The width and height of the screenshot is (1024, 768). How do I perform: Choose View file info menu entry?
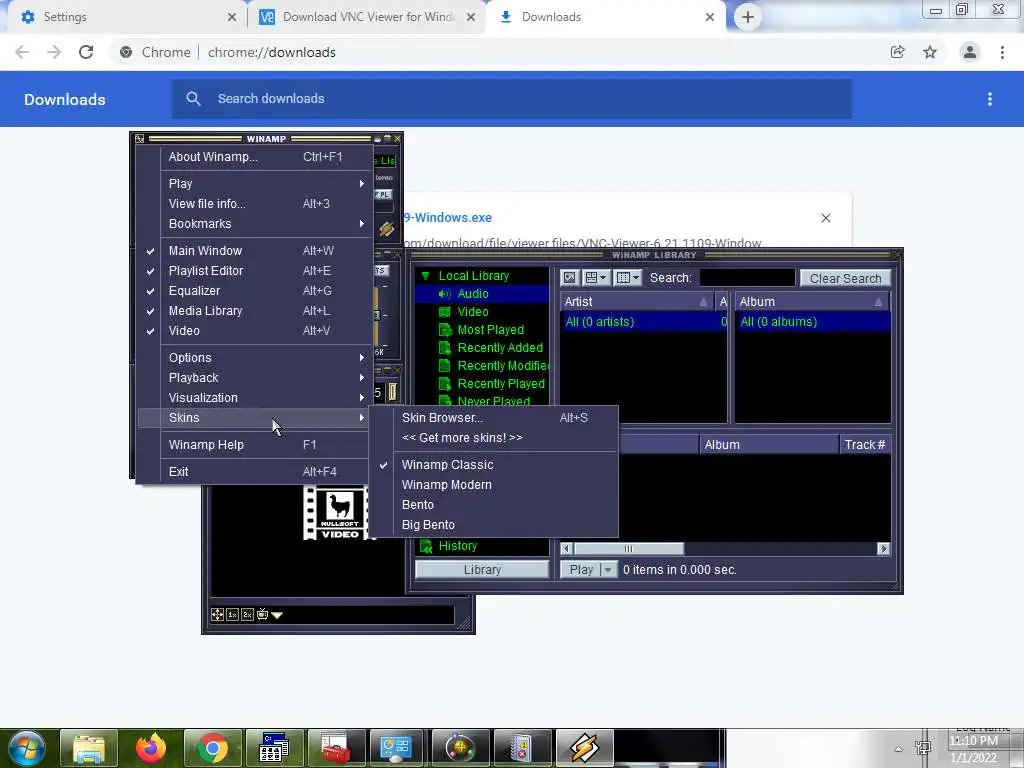pos(255,204)
